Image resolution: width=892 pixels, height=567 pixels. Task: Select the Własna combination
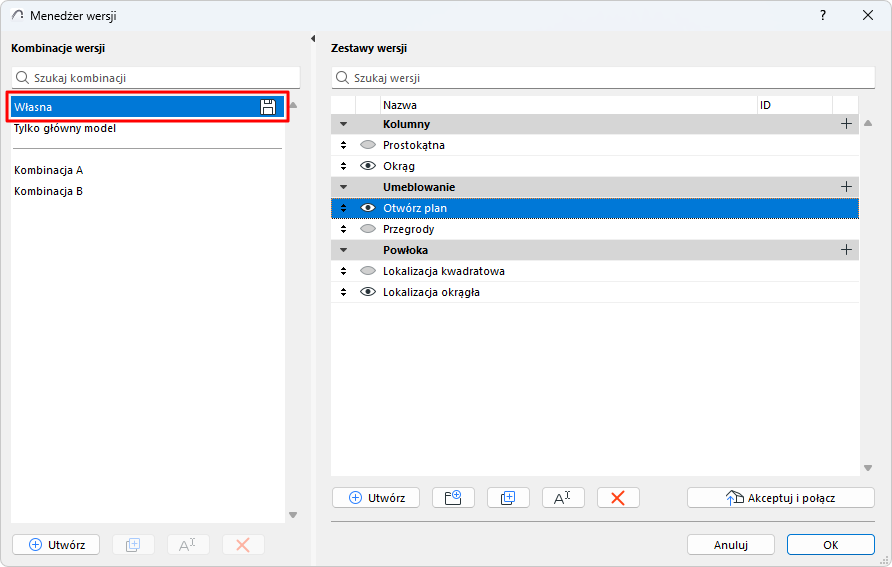click(x=147, y=107)
